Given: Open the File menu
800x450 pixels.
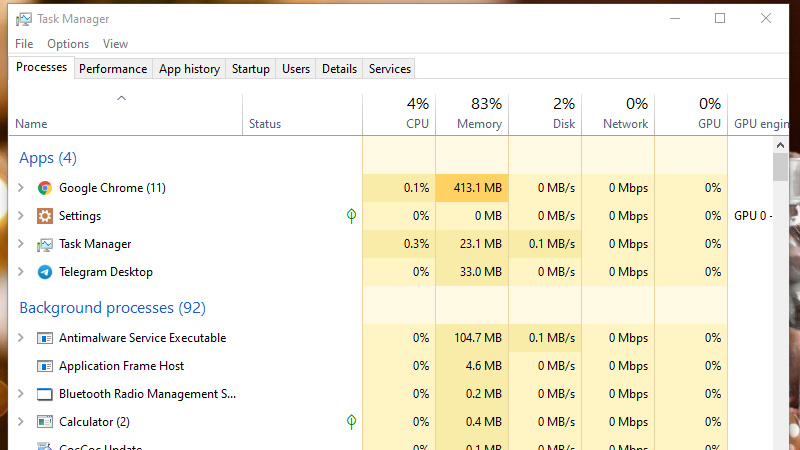Looking at the screenshot, I should (x=24, y=44).
